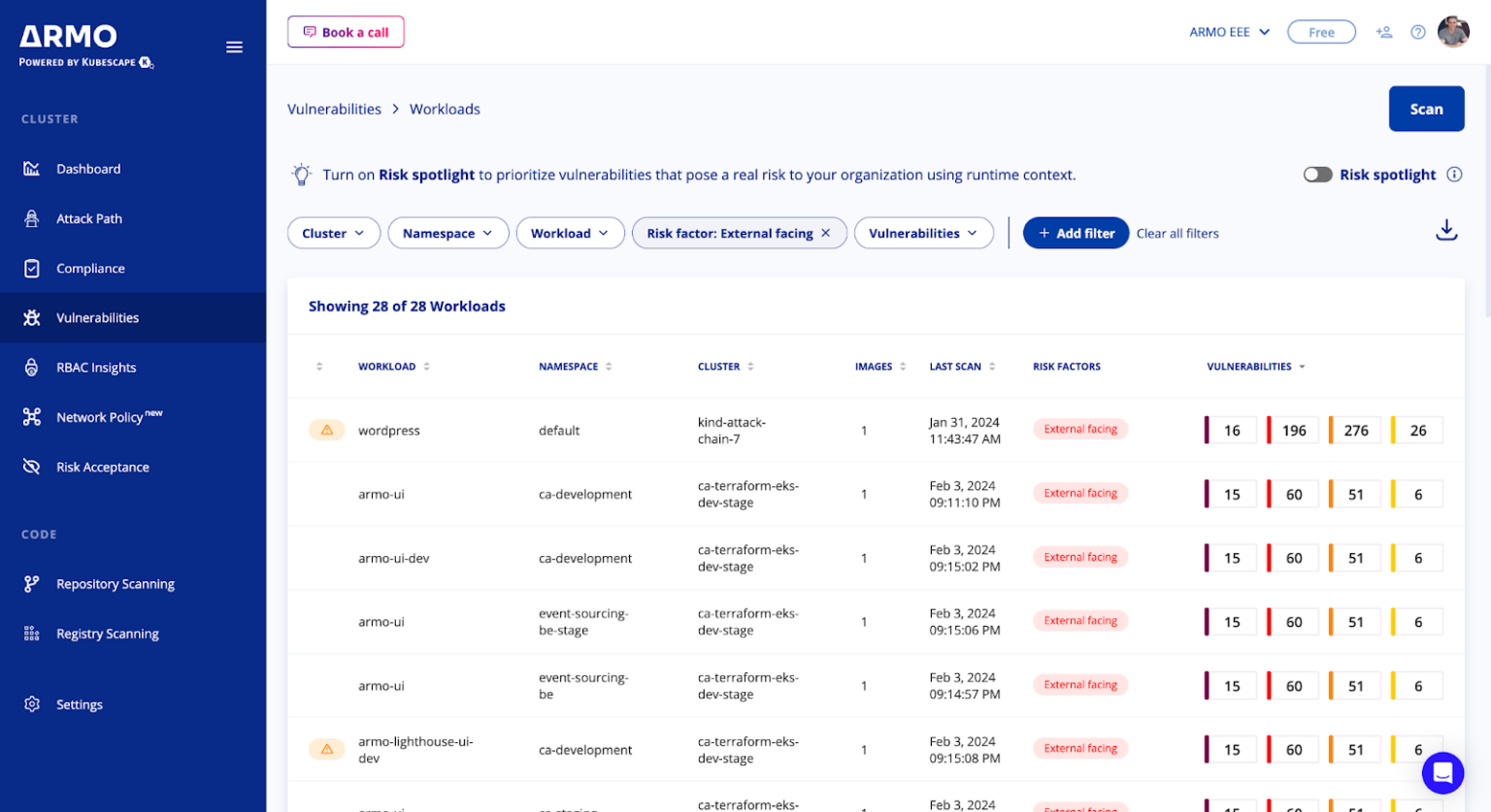Click the download export icon above the table

click(1446, 230)
